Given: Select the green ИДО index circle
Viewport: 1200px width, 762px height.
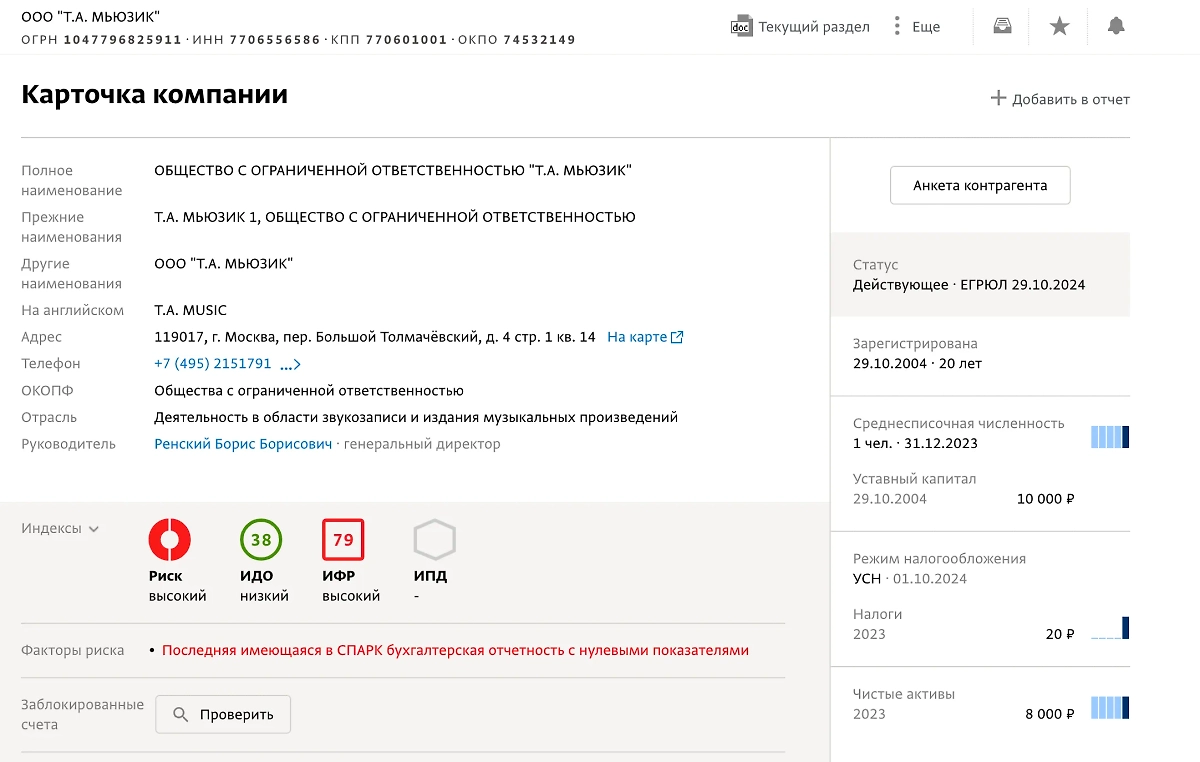Looking at the screenshot, I should point(261,541).
